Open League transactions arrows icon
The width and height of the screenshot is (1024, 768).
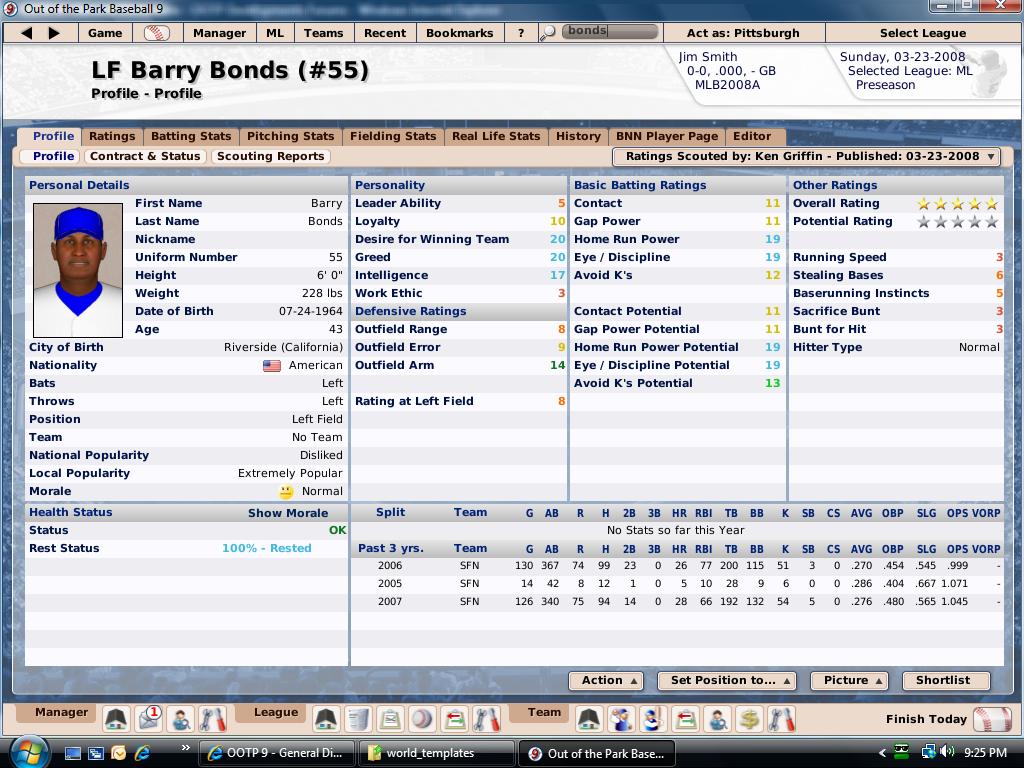tap(455, 719)
